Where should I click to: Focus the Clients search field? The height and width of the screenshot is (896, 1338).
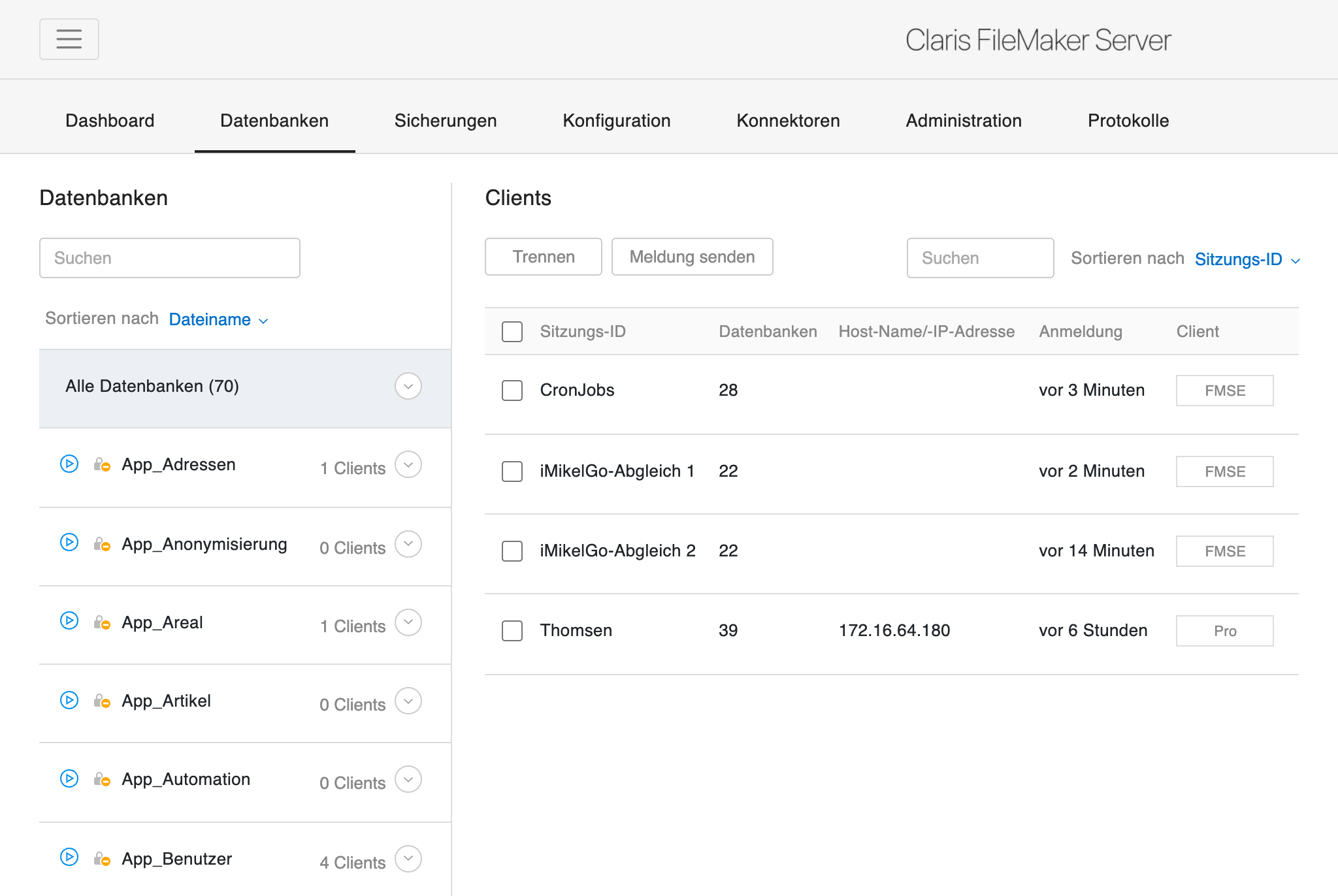click(980, 258)
